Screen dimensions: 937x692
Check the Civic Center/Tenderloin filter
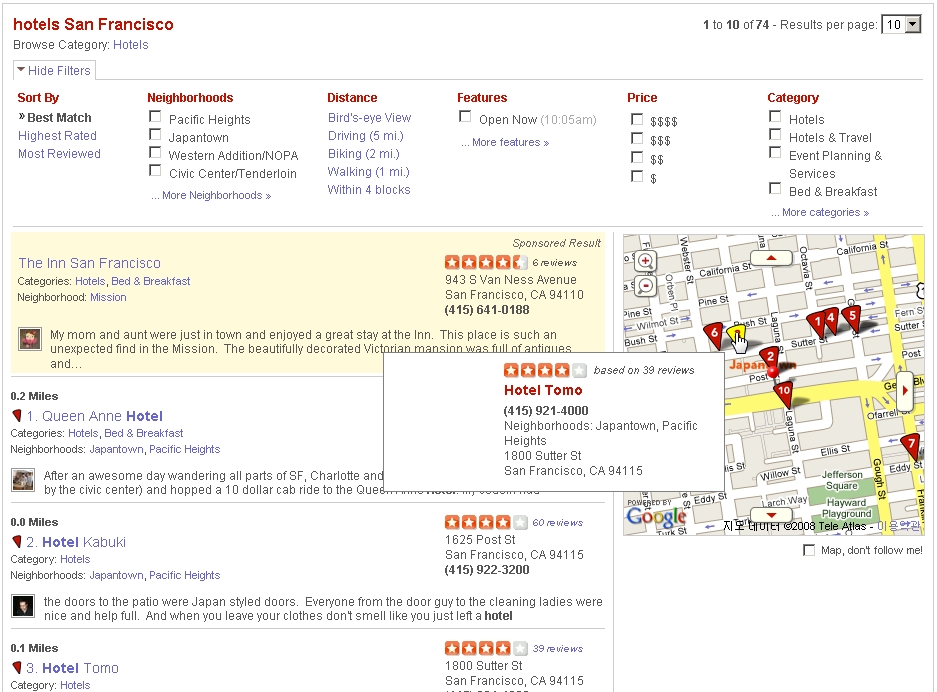155,172
